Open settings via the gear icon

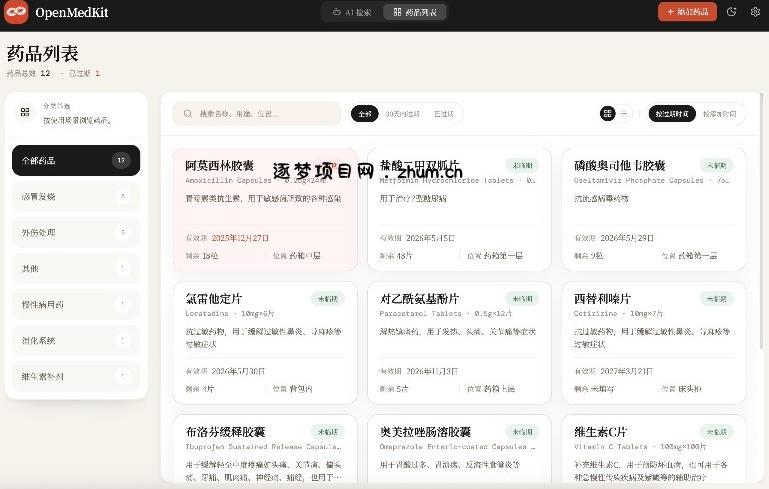pos(755,12)
